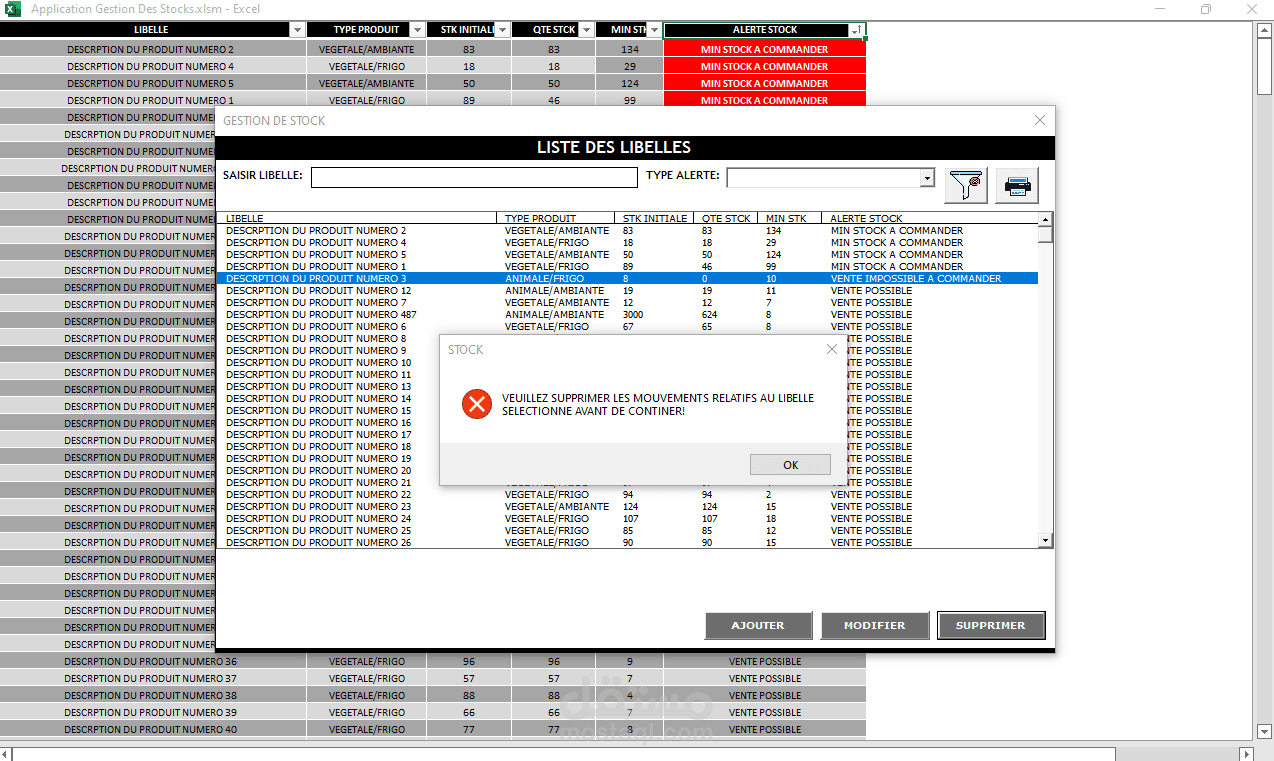Click the LISTE DES LIBELLES title banner
1274x761 pixels.
coord(635,147)
